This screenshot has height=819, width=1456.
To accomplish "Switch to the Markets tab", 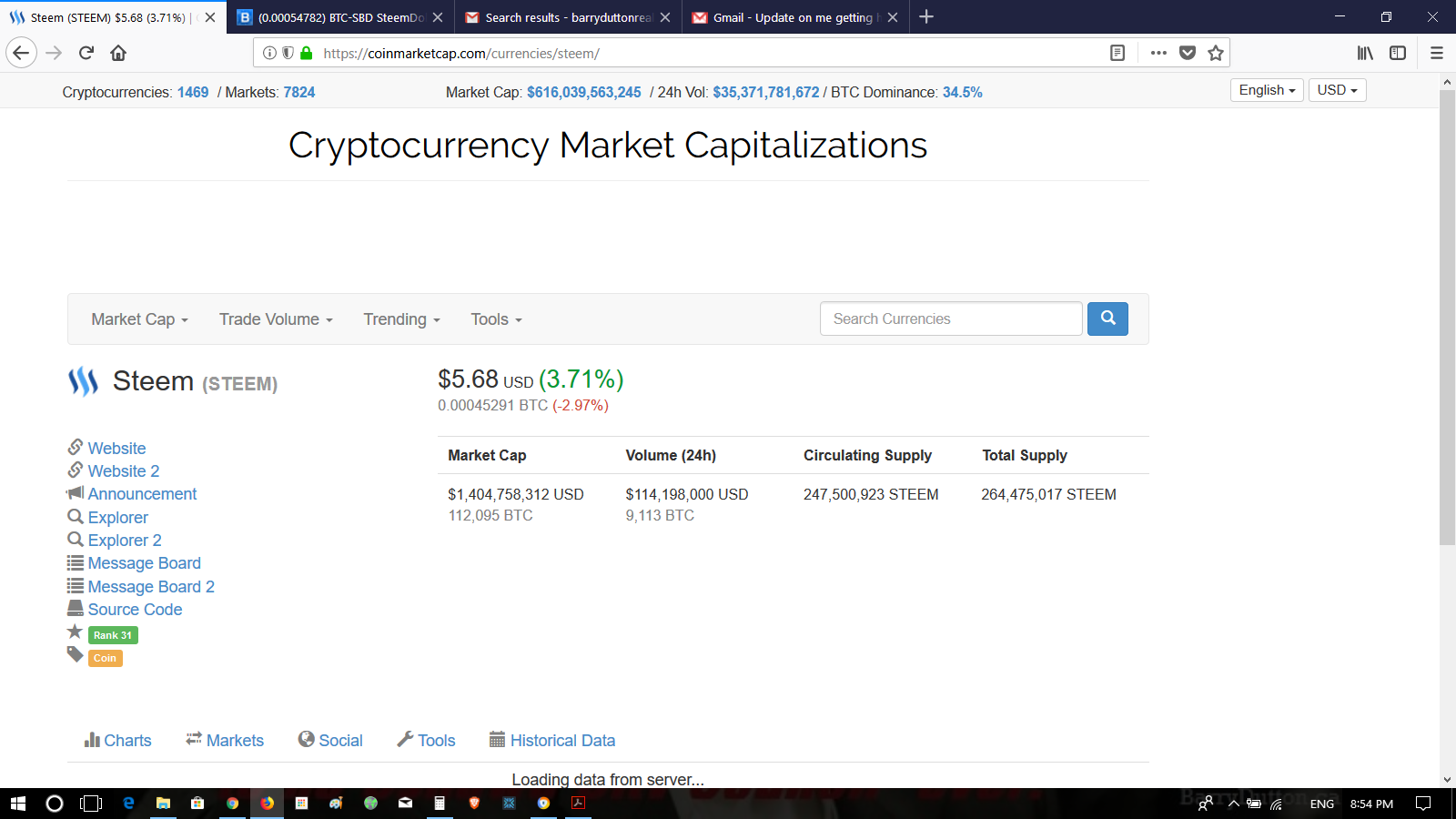I will [x=225, y=741].
